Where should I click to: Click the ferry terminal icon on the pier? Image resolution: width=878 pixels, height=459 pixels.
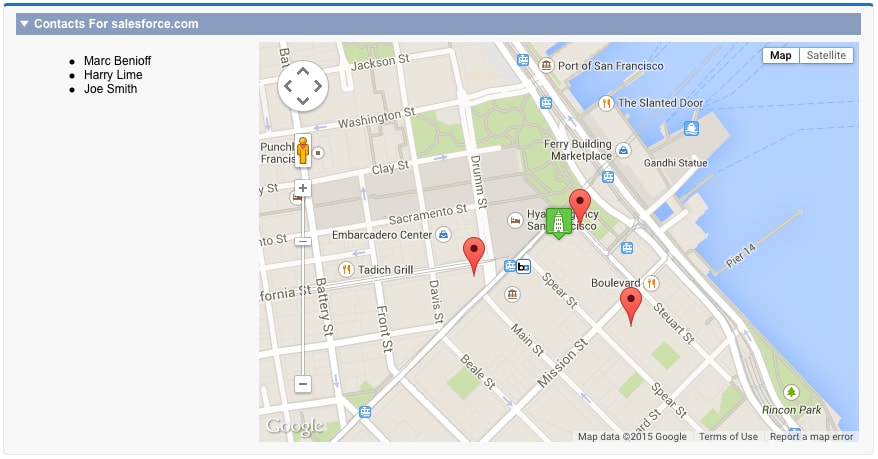692,128
